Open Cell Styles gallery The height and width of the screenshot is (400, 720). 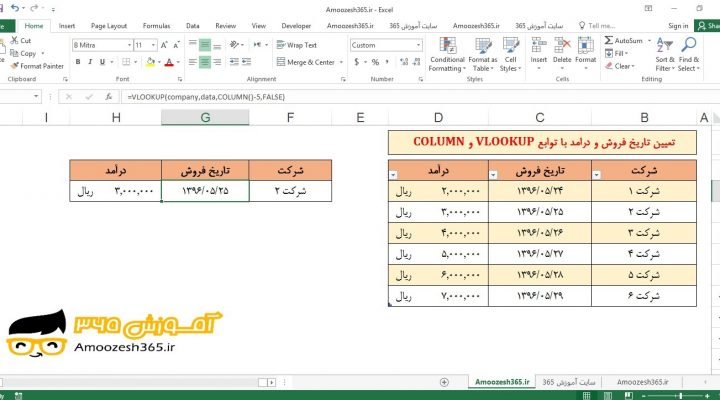pyautogui.click(x=510, y=54)
